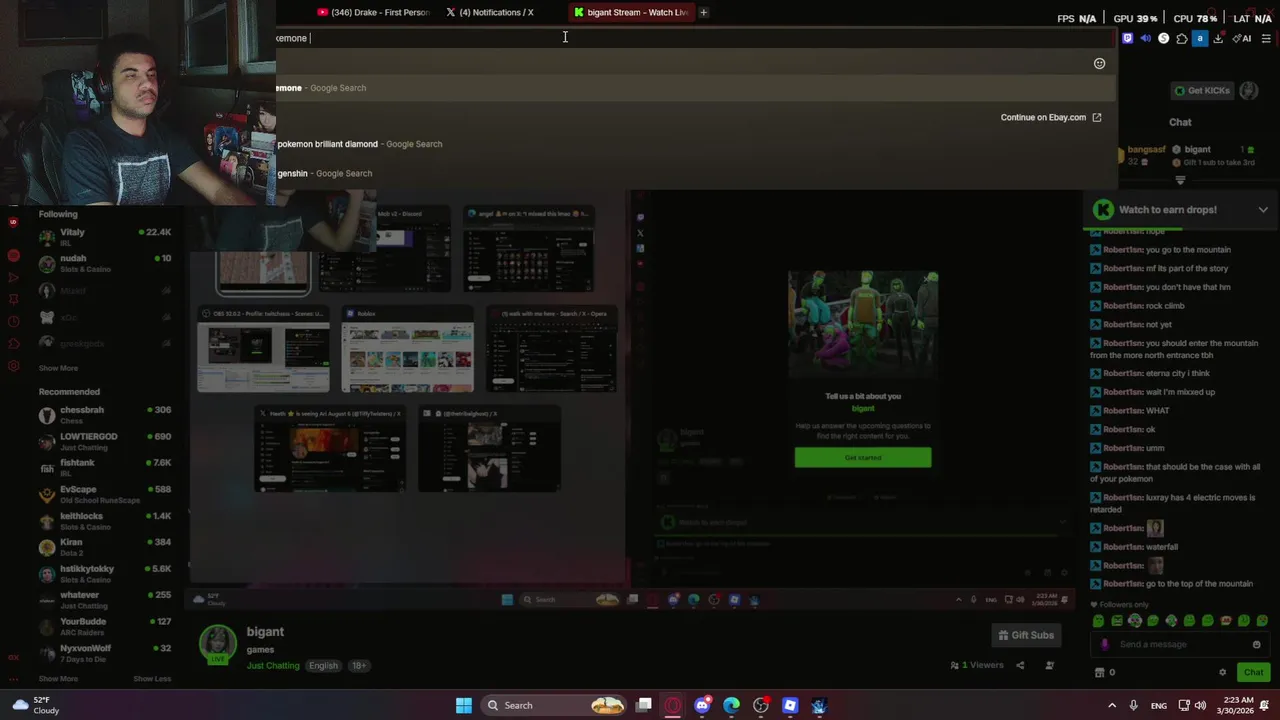
Task: Click the Send a message chat field
Action: [1180, 645]
